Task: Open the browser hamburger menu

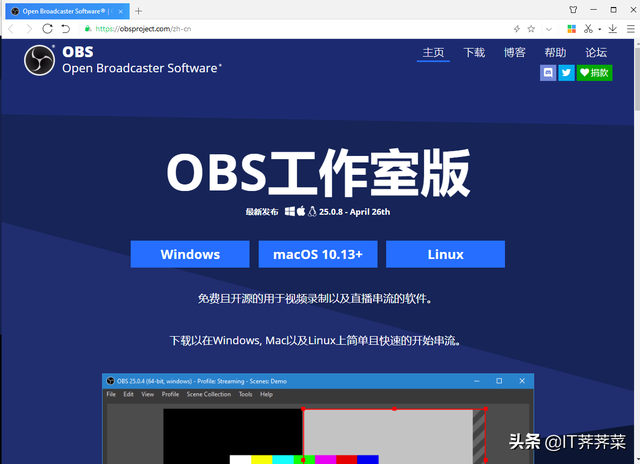Action: [x=631, y=29]
